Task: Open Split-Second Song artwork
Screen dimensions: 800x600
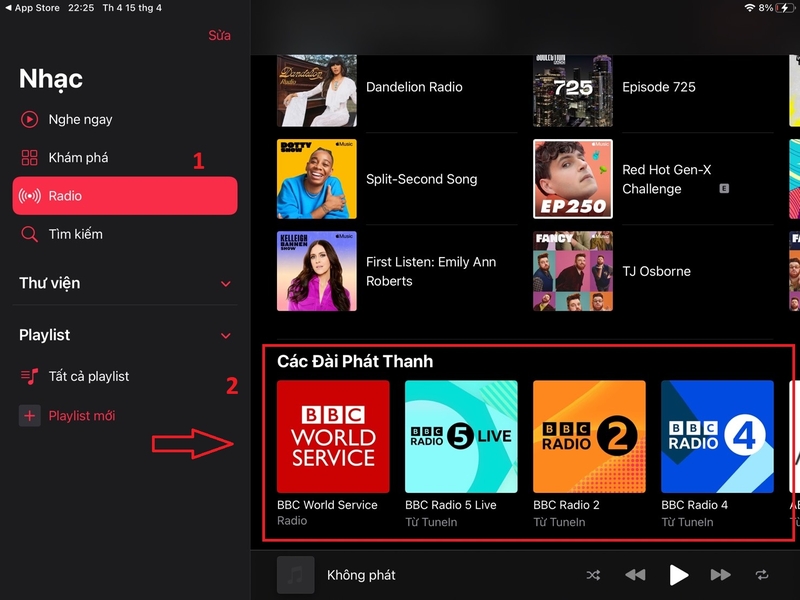Action: [x=317, y=179]
